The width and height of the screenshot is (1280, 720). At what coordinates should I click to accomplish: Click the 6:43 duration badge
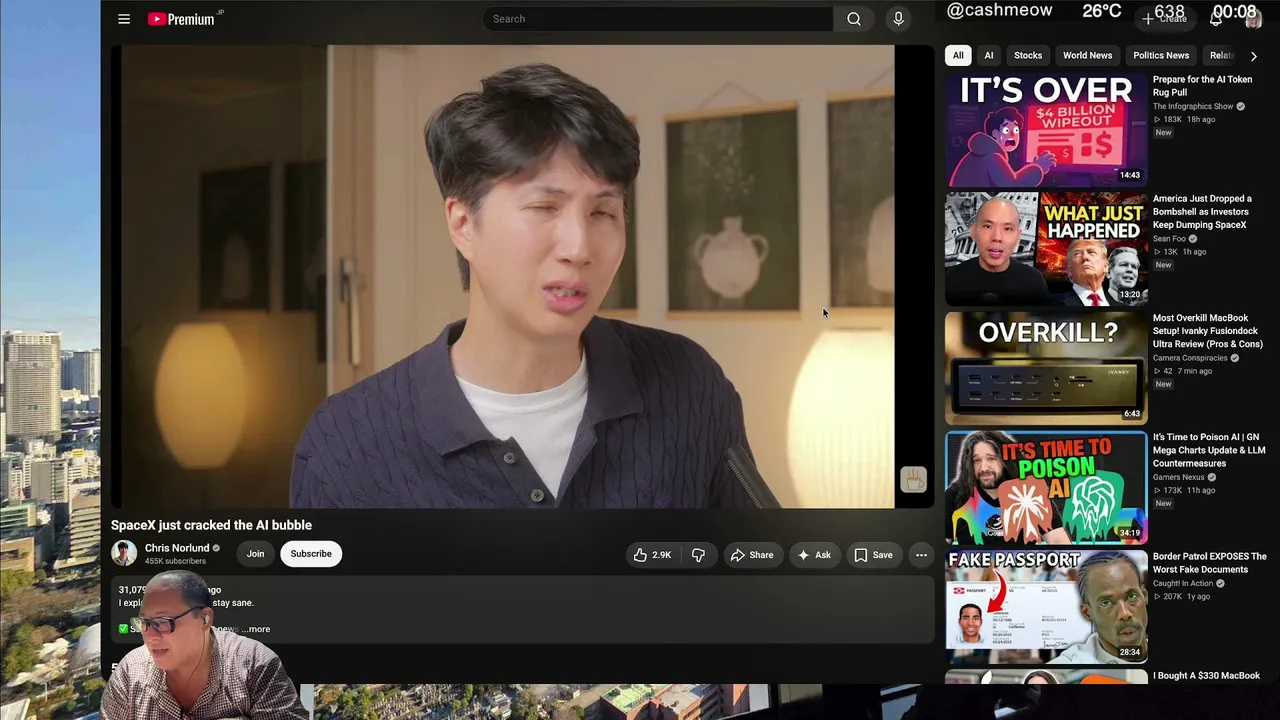pos(1132,413)
